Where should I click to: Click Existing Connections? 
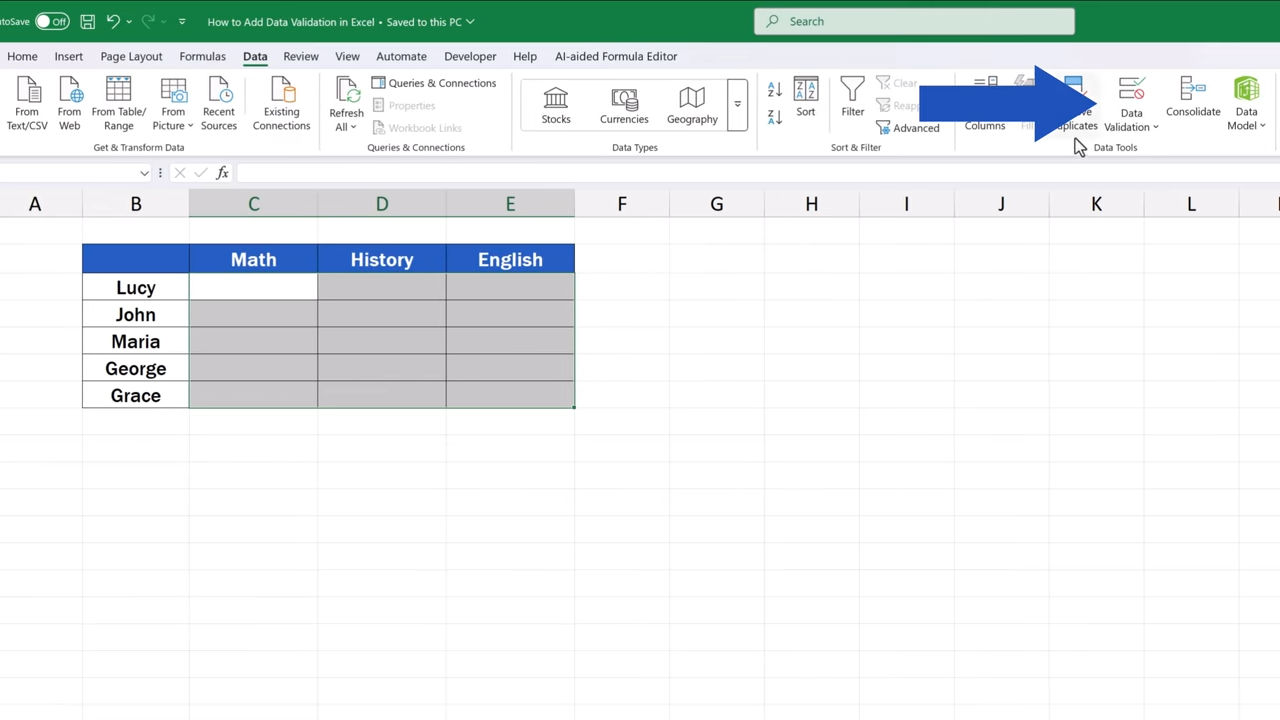tap(281, 105)
